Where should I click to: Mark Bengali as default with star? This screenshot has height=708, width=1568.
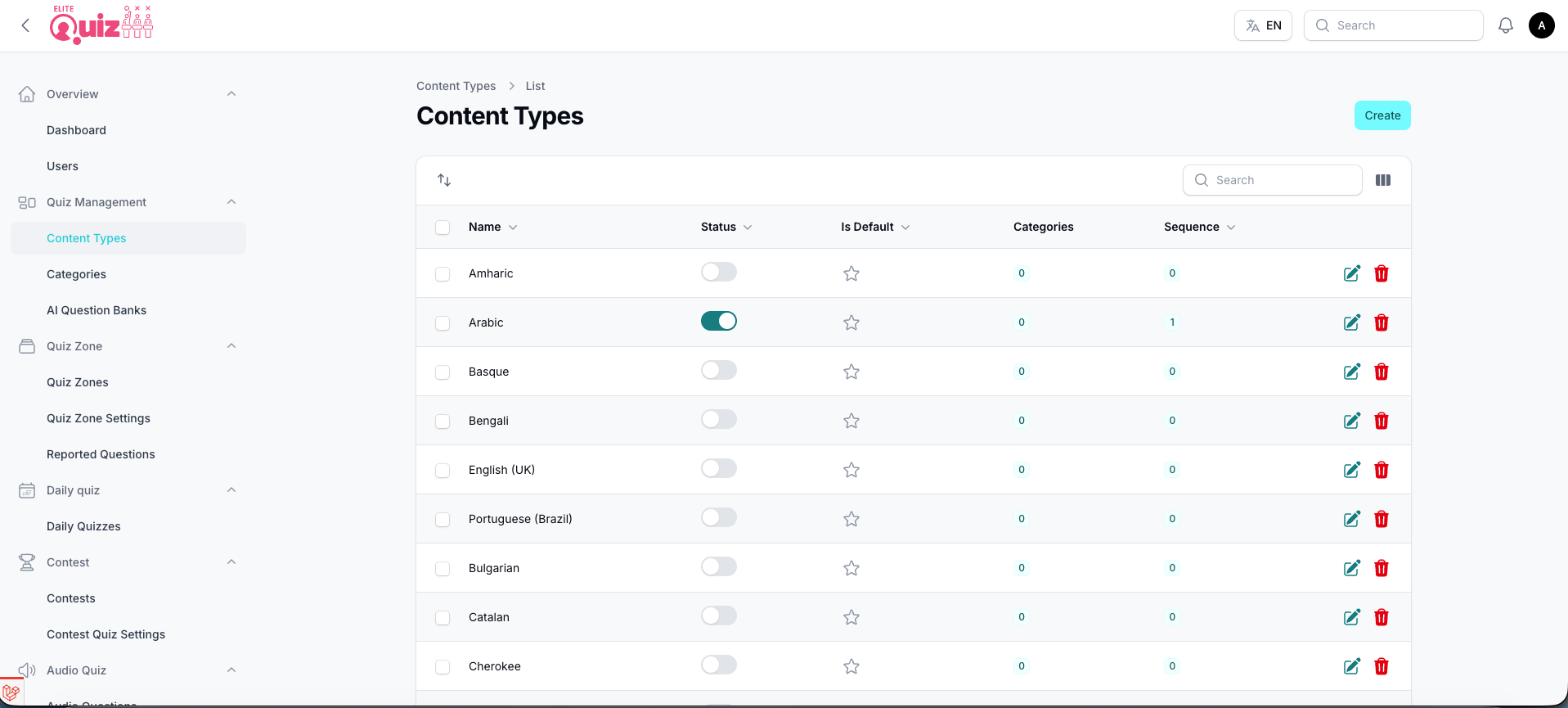tap(851, 421)
